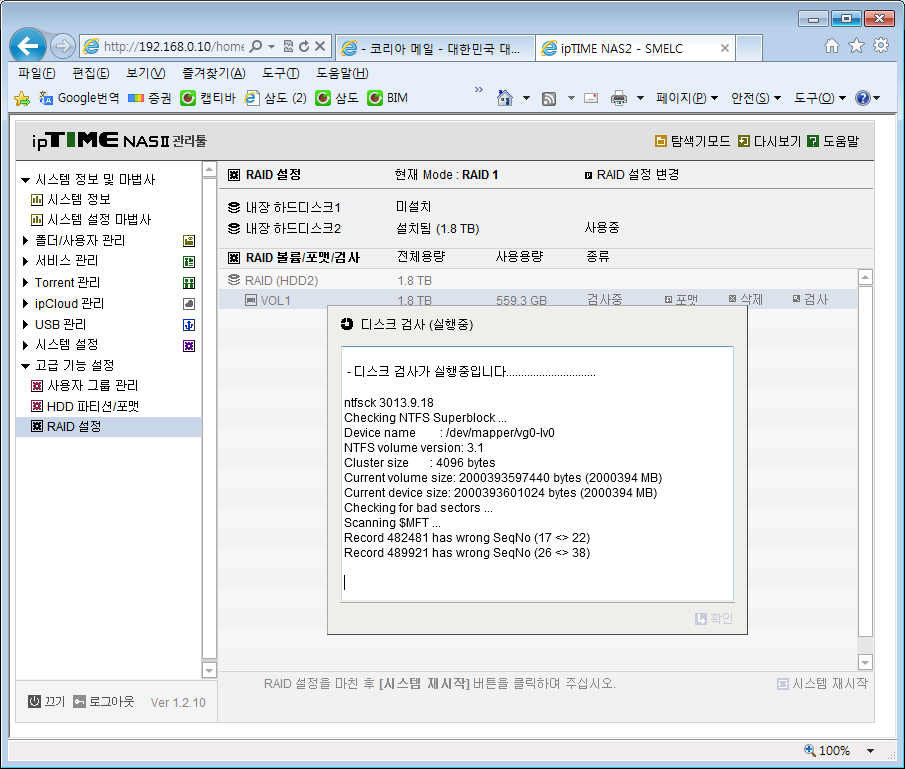Image resolution: width=905 pixels, height=769 pixels.
Task: Click the RSS feeds icon in command bar
Action: [549, 98]
